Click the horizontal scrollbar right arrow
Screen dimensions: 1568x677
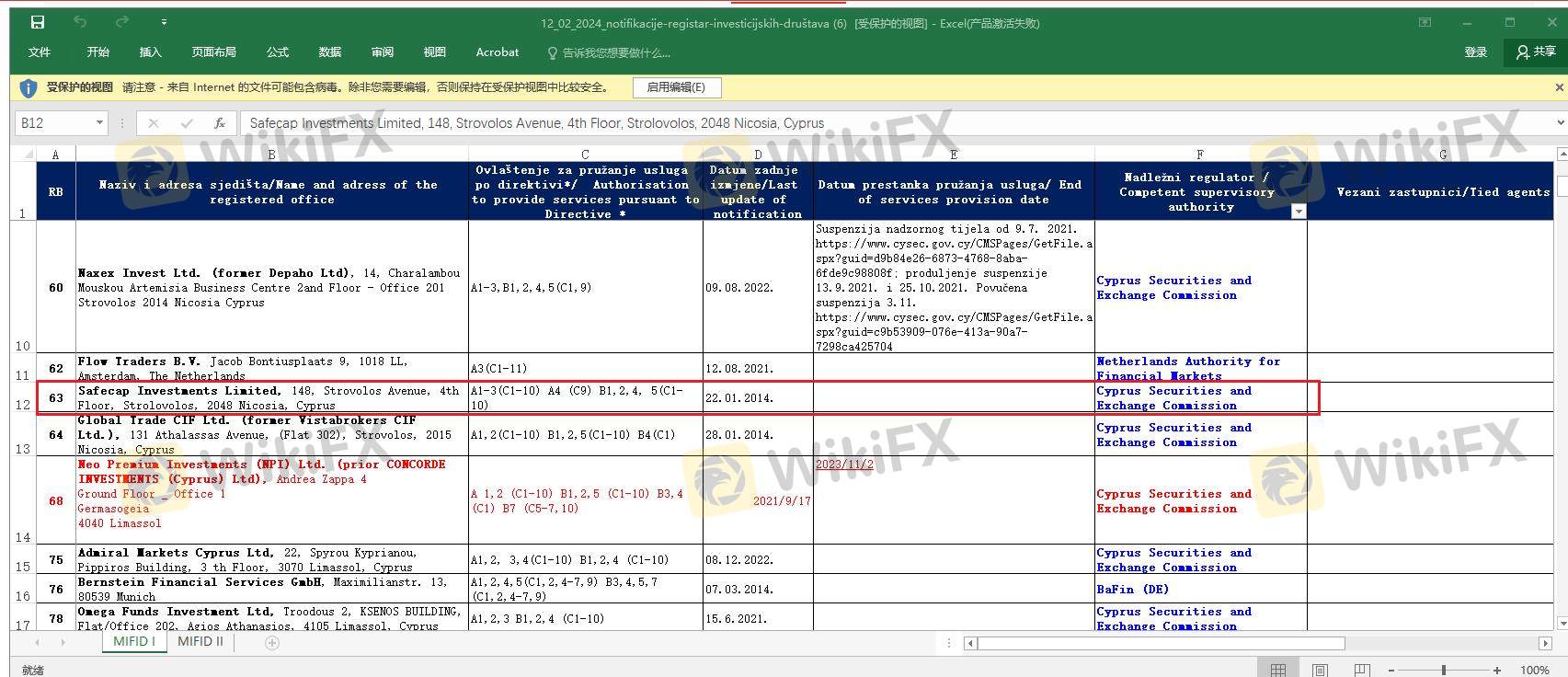point(1545,643)
